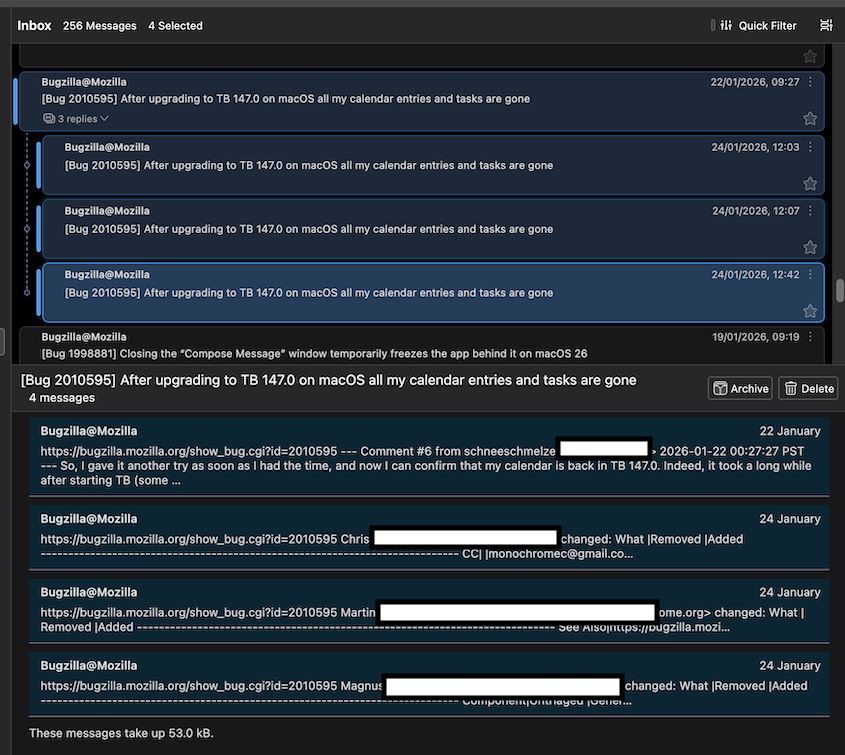The image size is (845, 755).
Task: Click the Delete trash icon
Action: point(791,389)
